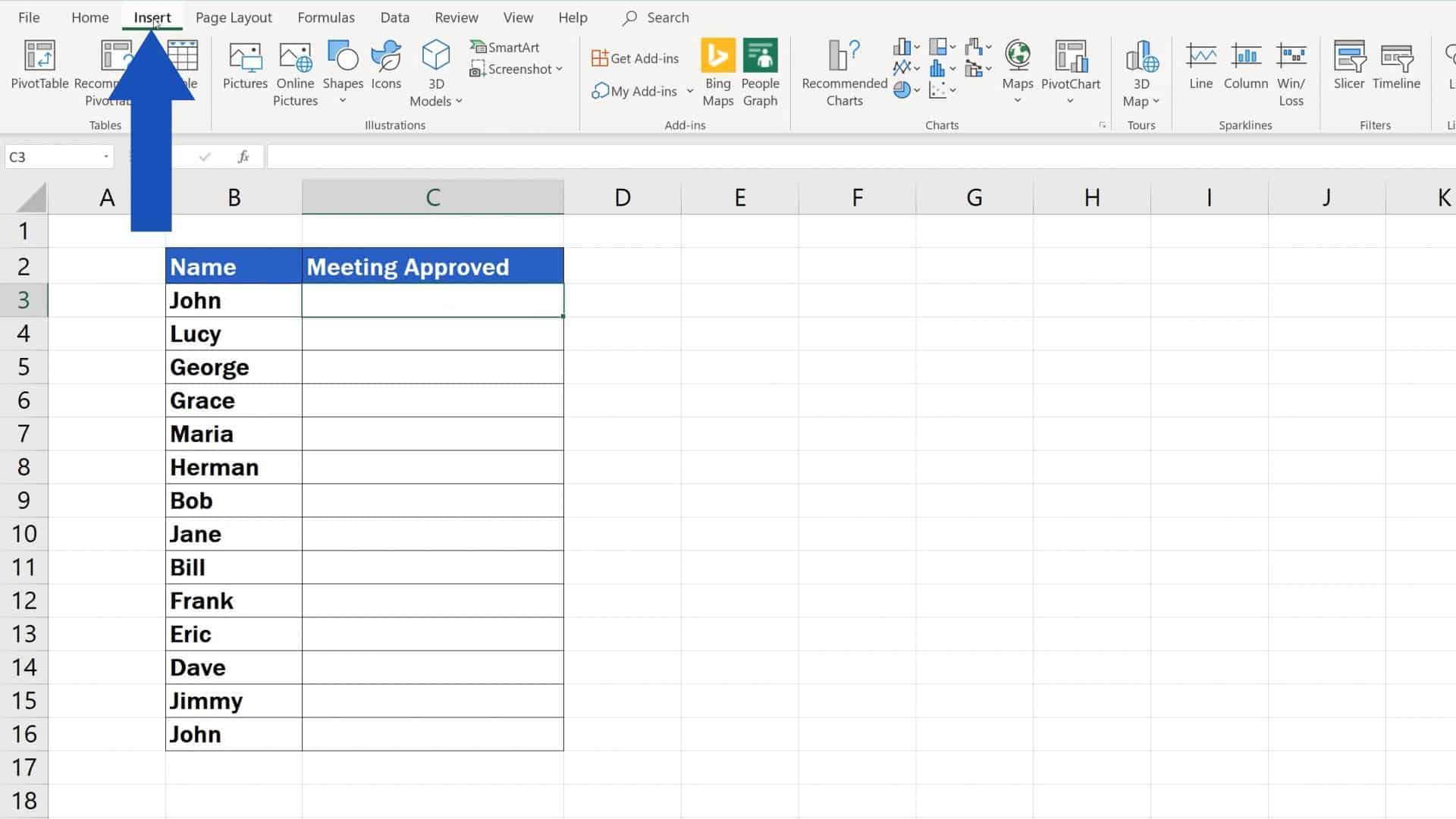Open the Page Layout tab

point(234,17)
